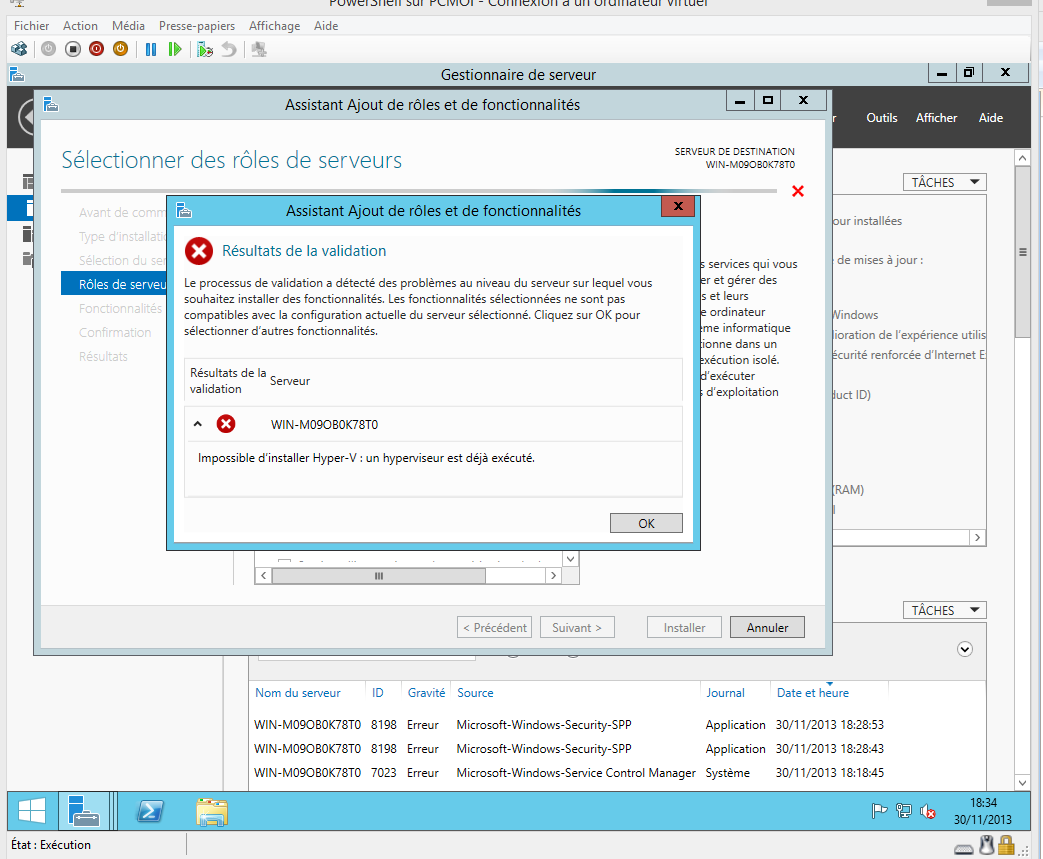The height and width of the screenshot is (859, 1043).
Task: Cancel the wizard with Annuler
Action: tap(768, 627)
